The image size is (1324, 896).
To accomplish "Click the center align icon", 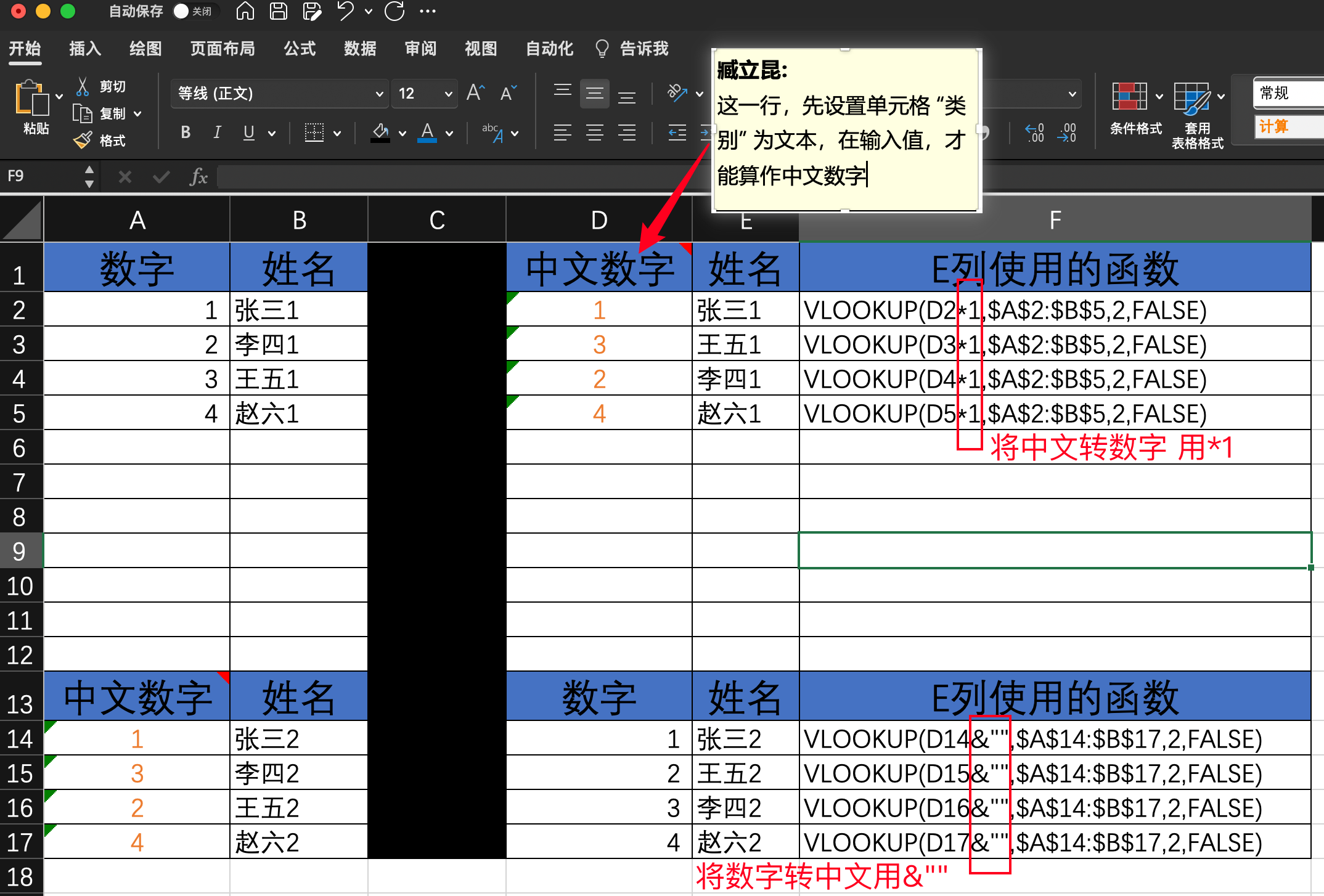I will [595, 132].
